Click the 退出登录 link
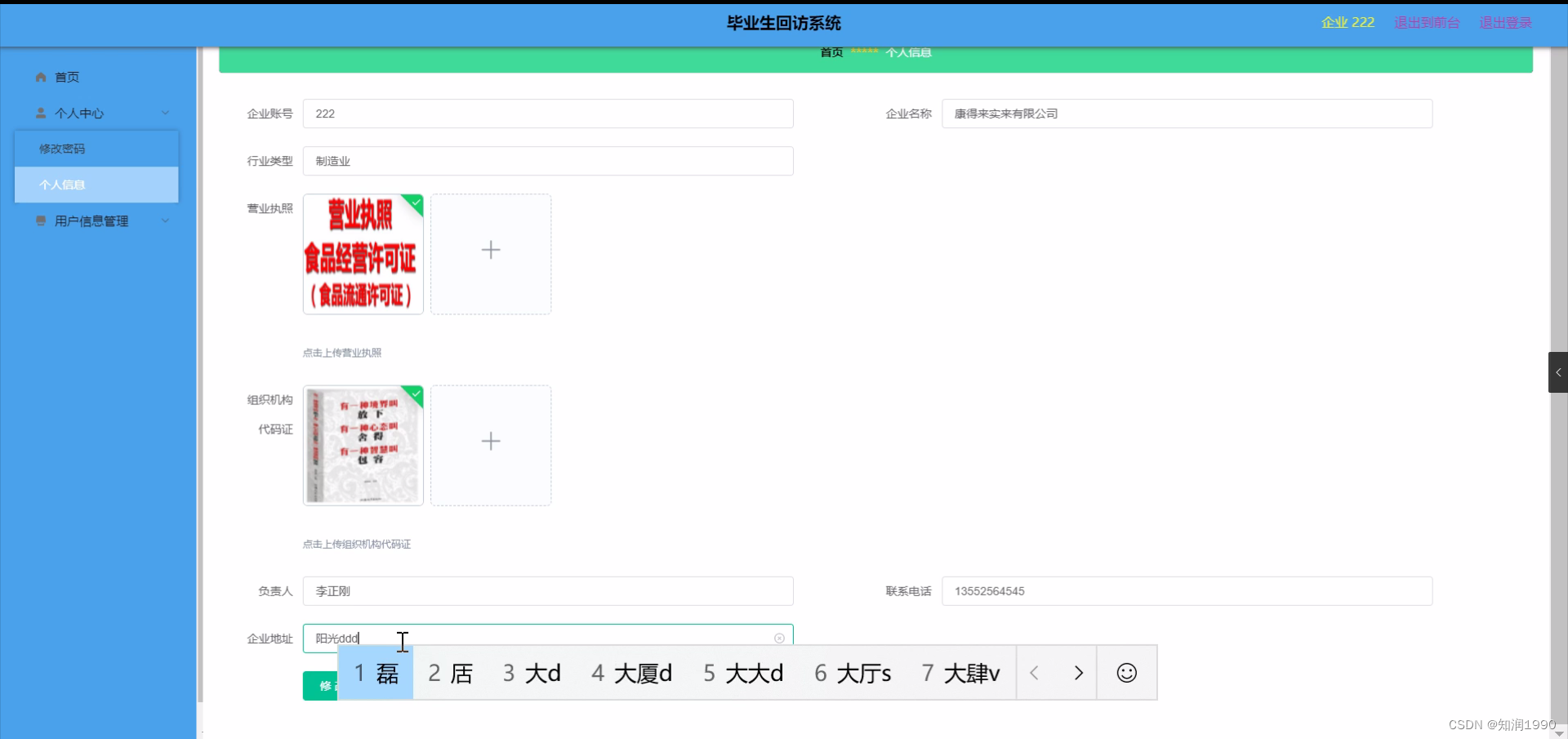The image size is (1568, 739). click(x=1505, y=22)
